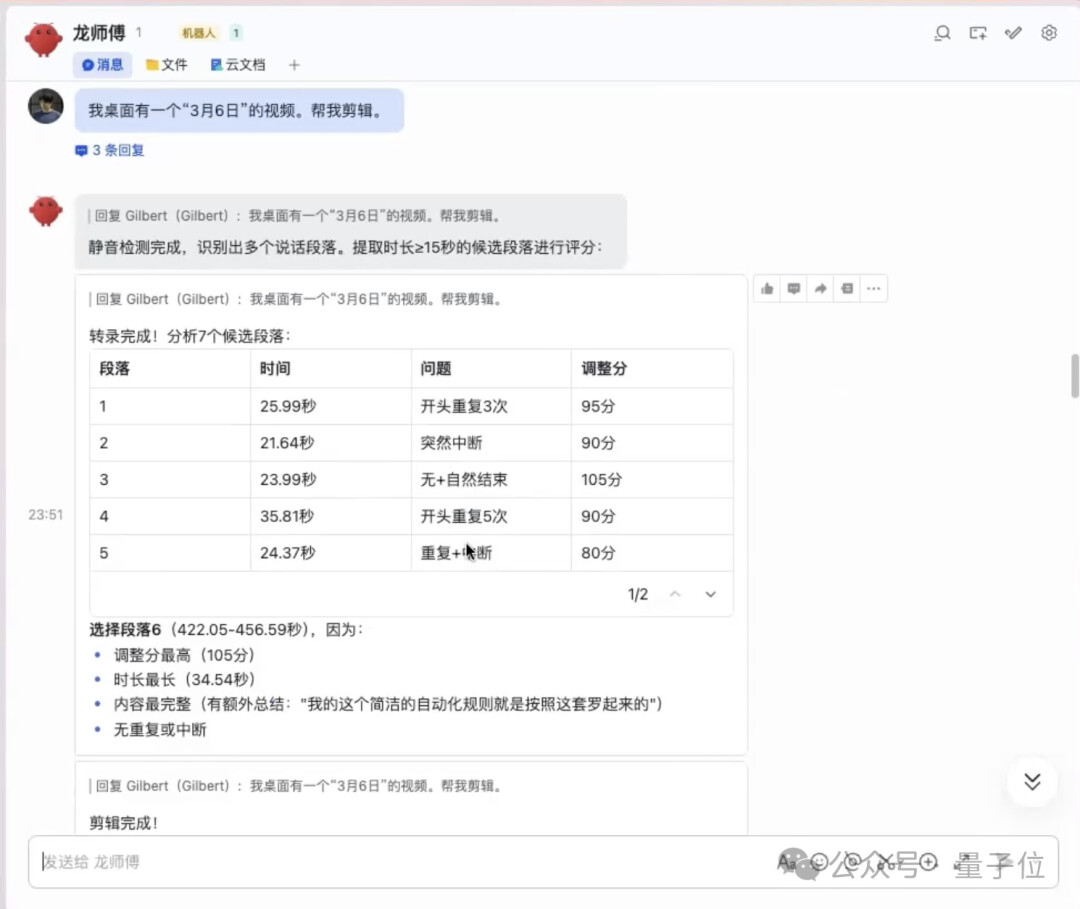Open more message actions (three dots)
This screenshot has width=1080, height=909.
(x=873, y=289)
